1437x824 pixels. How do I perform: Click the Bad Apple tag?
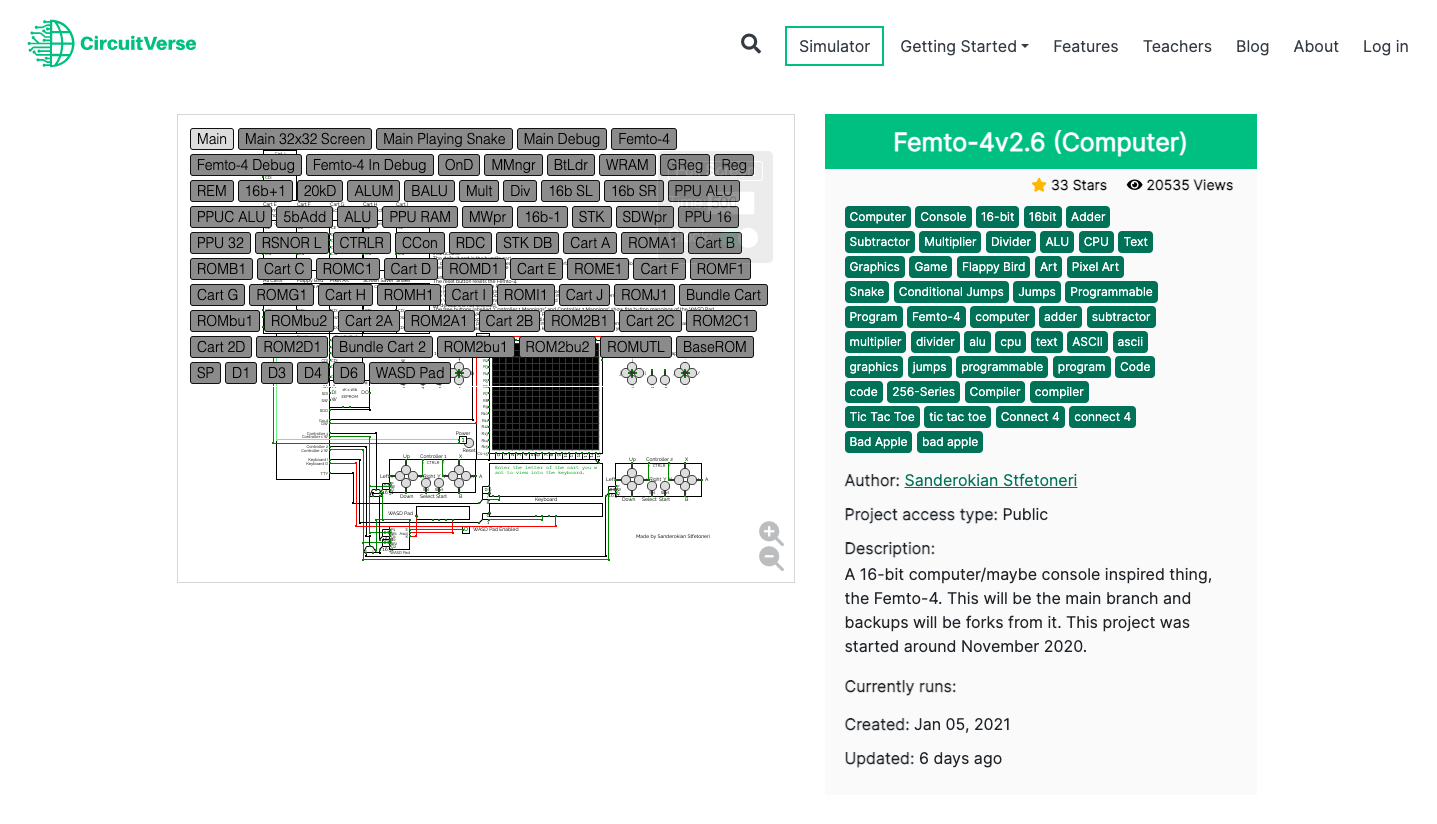(878, 441)
